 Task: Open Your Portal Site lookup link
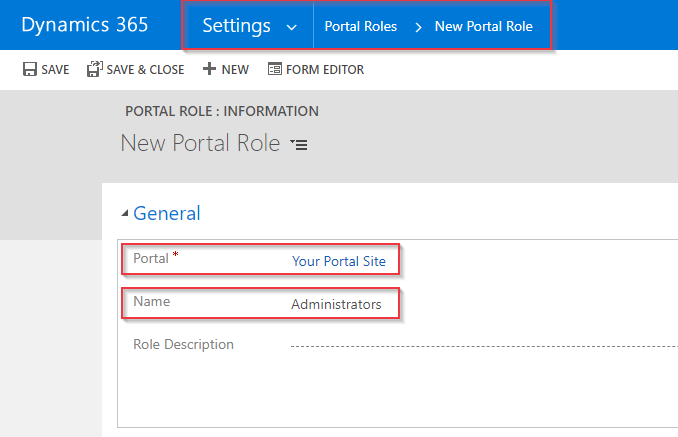click(x=339, y=261)
